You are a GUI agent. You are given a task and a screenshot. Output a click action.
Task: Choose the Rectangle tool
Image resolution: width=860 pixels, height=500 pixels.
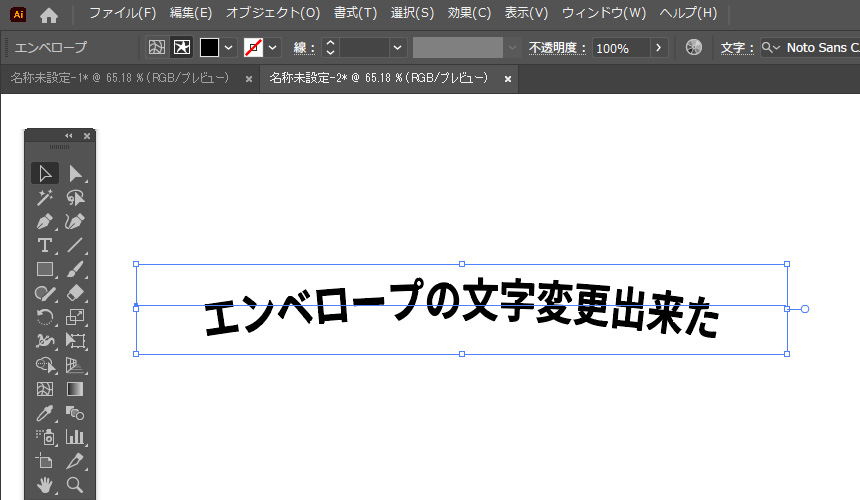coord(45,269)
